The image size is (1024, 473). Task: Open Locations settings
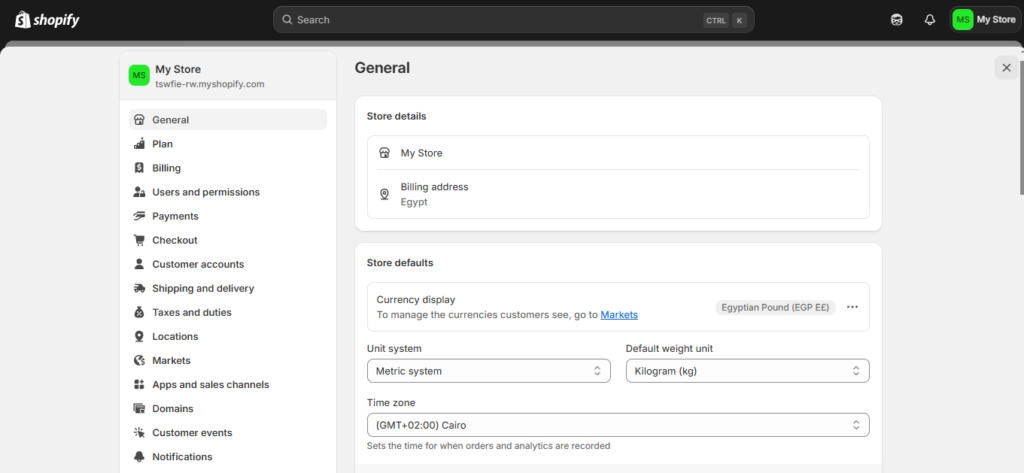pos(228,336)
